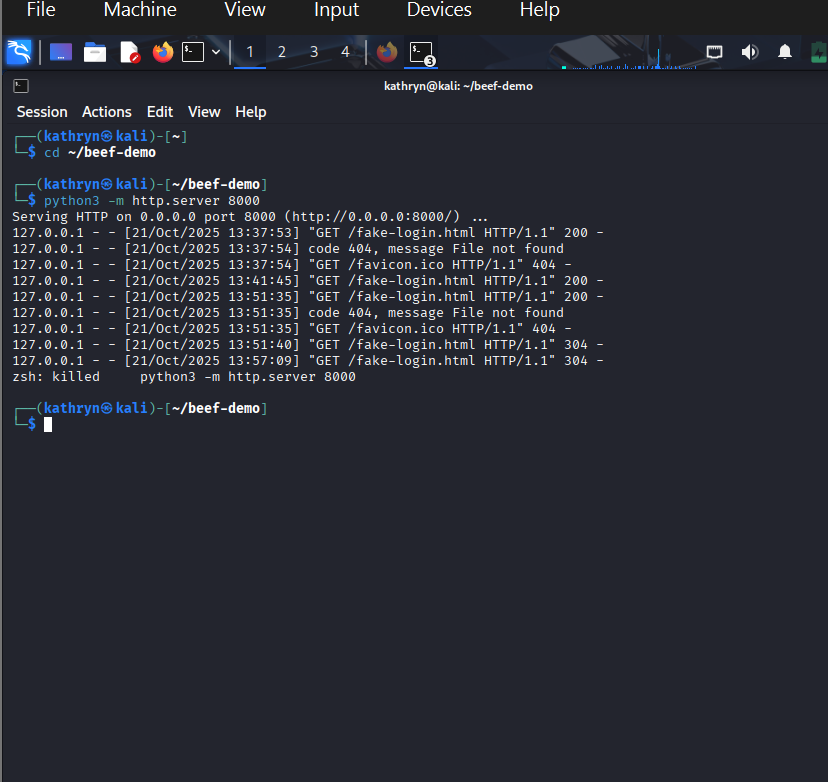
Task: Click inside the terminal at the shell prompt
Action: pyautogui.click(x=47, y=424)
